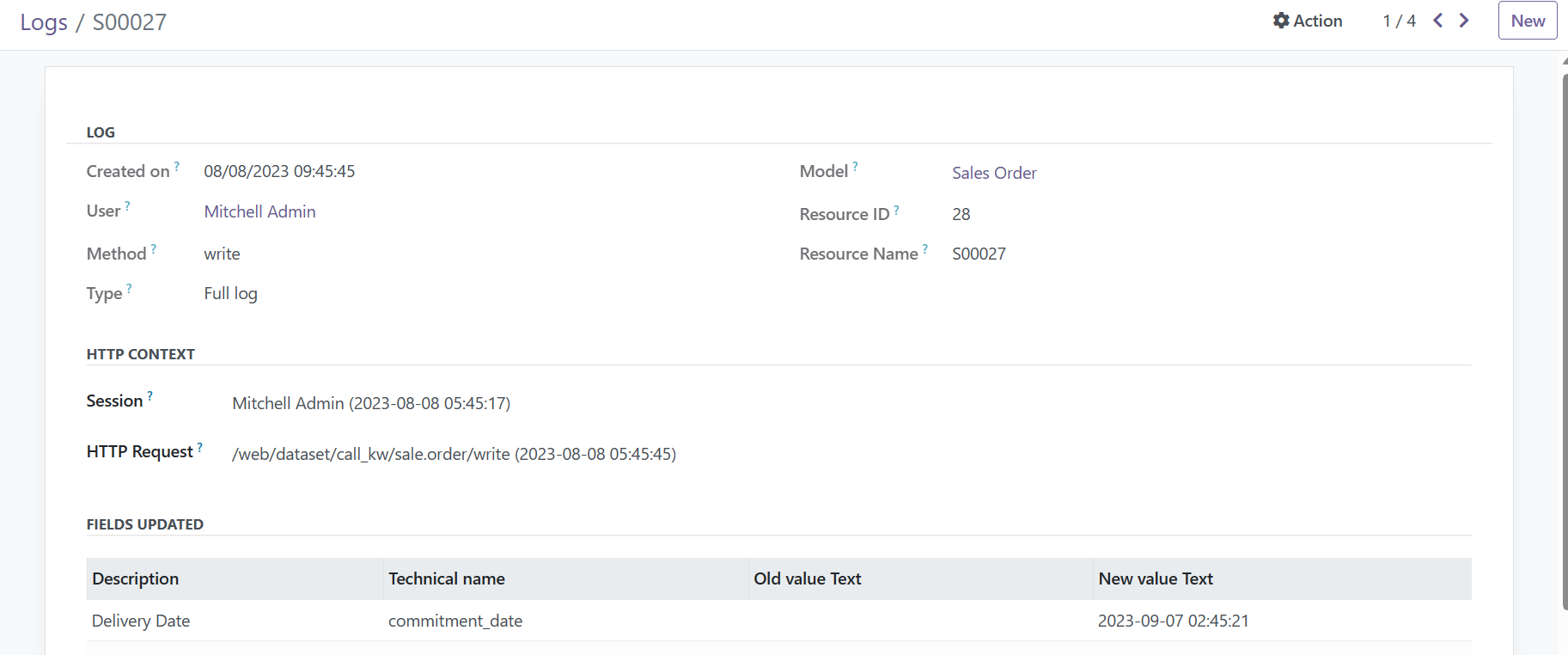Sort by Old value Text column
1568x655 pixels.
point(920,578)
